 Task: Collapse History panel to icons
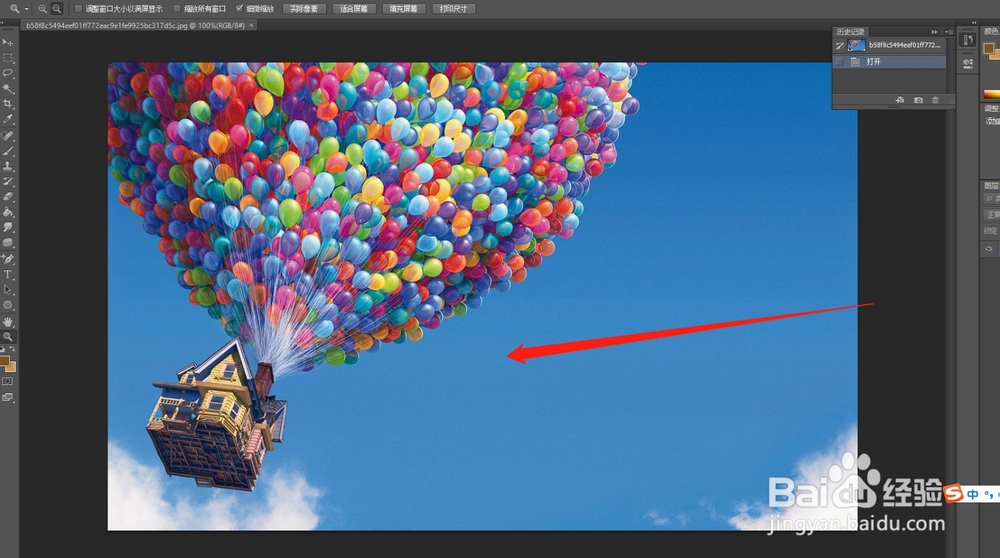click(934, 31)
